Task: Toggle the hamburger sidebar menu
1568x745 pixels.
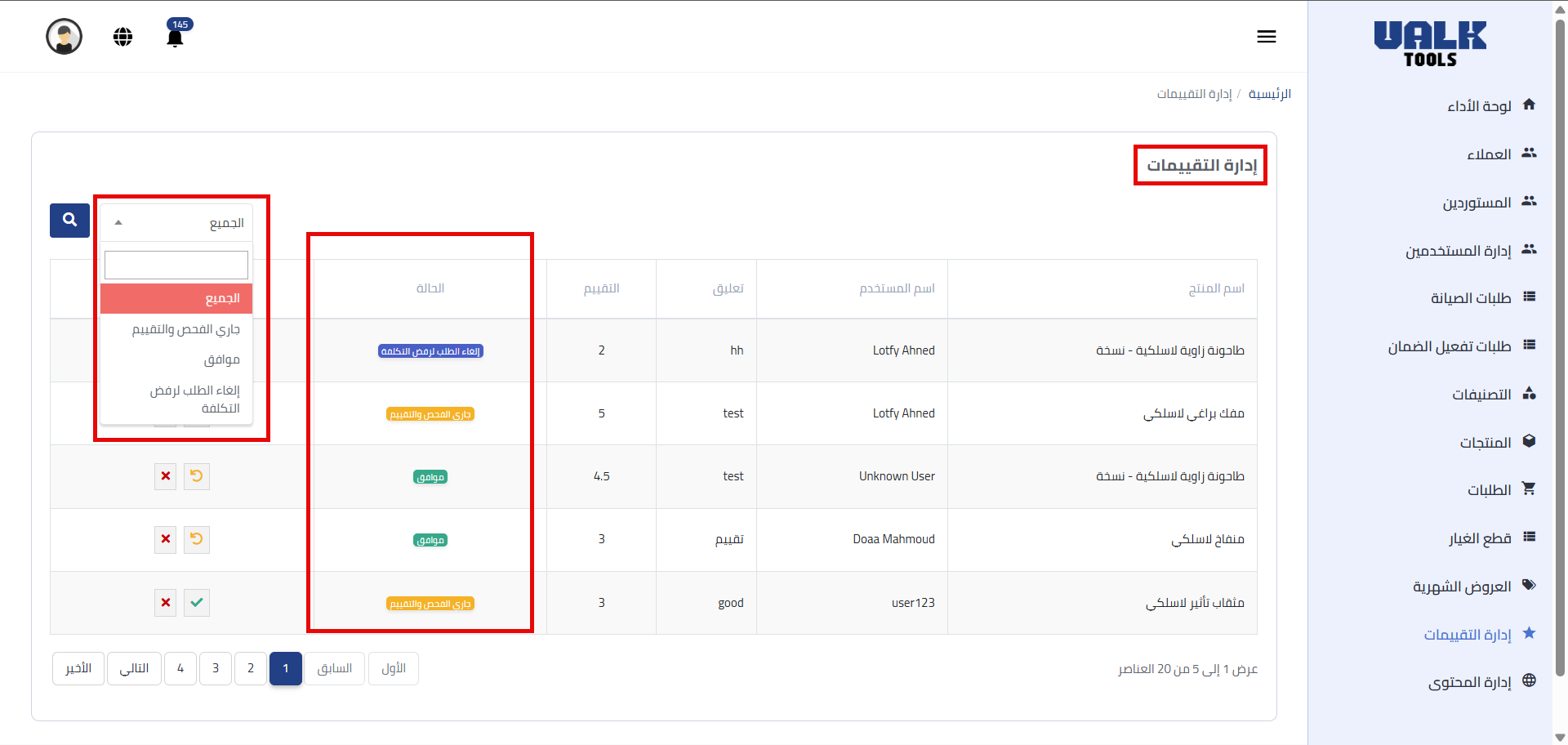Action: click(x=1266, y=37)
